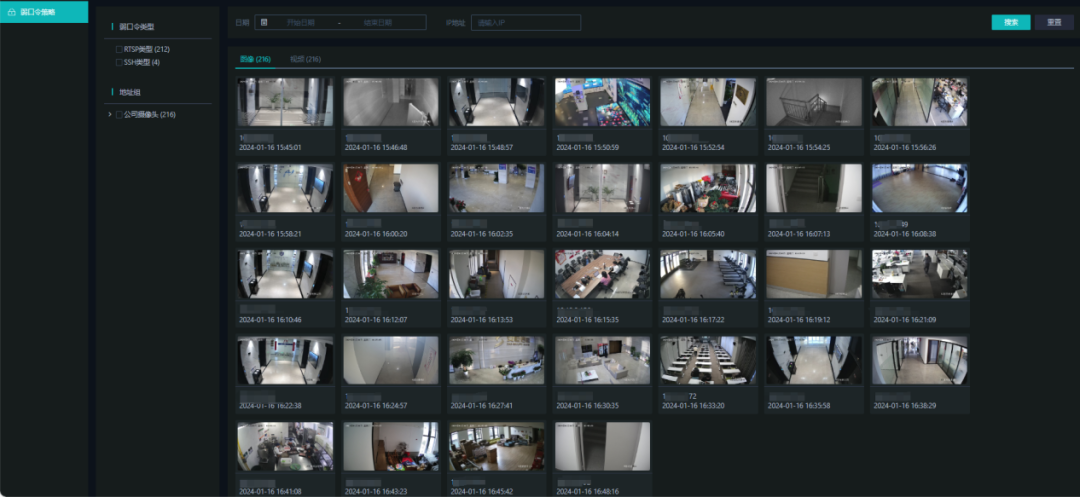Select the 弱口令策略 sidebar menu item

pos(43,12)
